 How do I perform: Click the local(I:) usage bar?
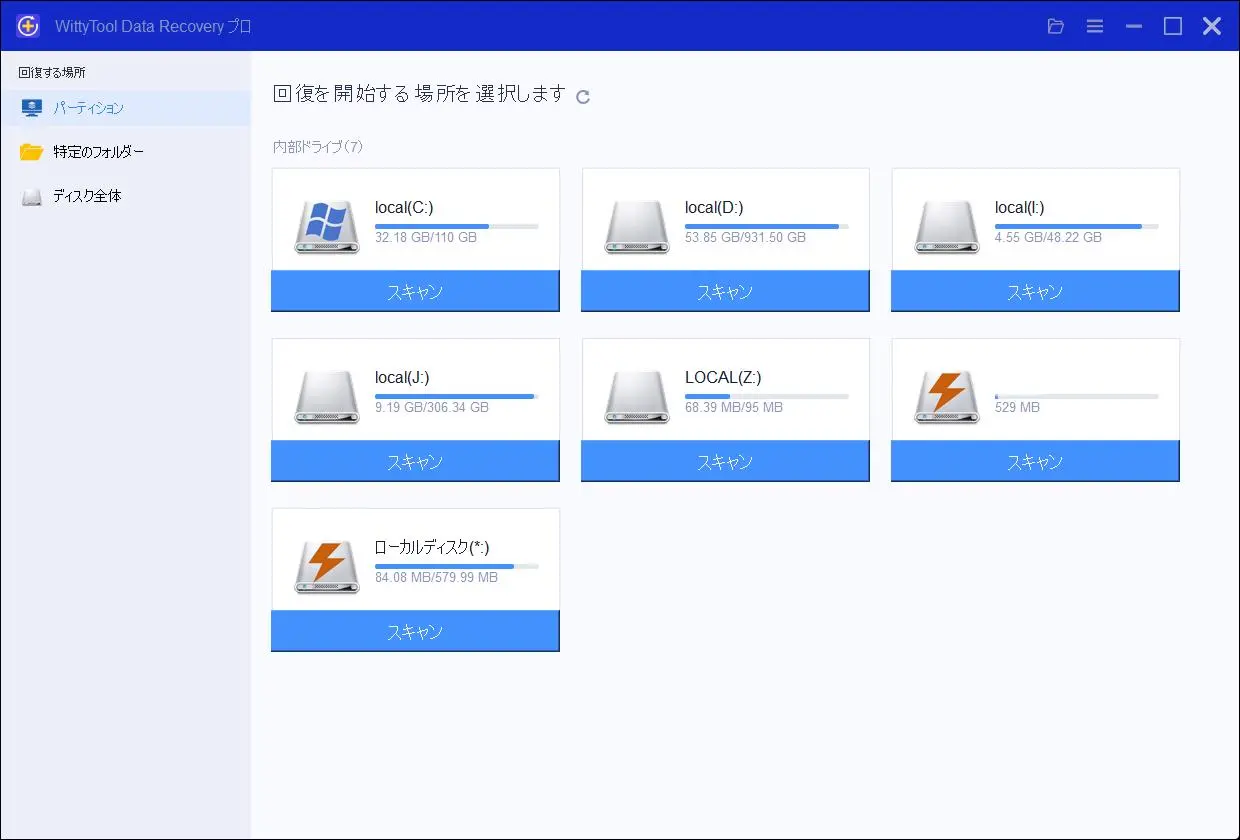click(1076, 227)
